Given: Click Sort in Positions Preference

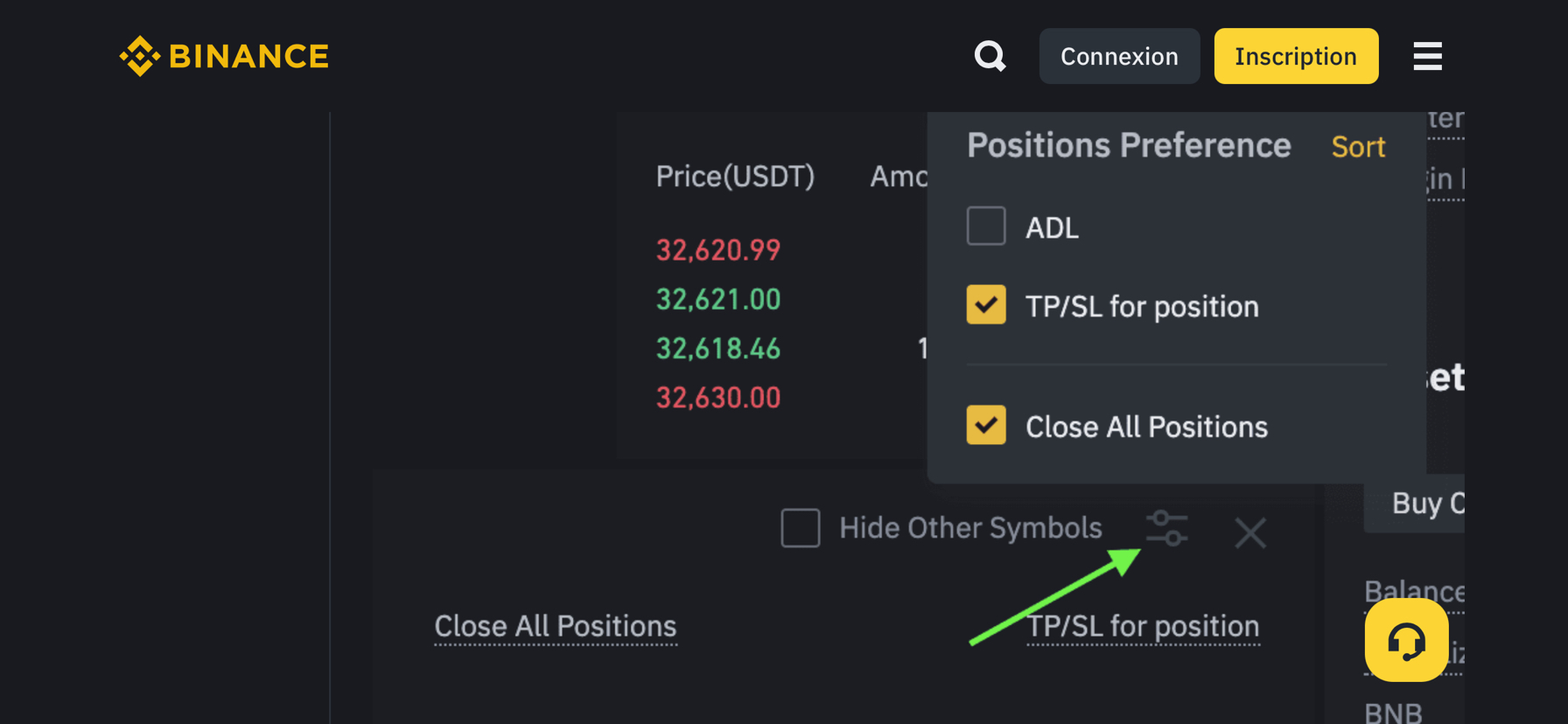Looking at the screenshot, I should pyautogui.click(x=1358, y=147).
